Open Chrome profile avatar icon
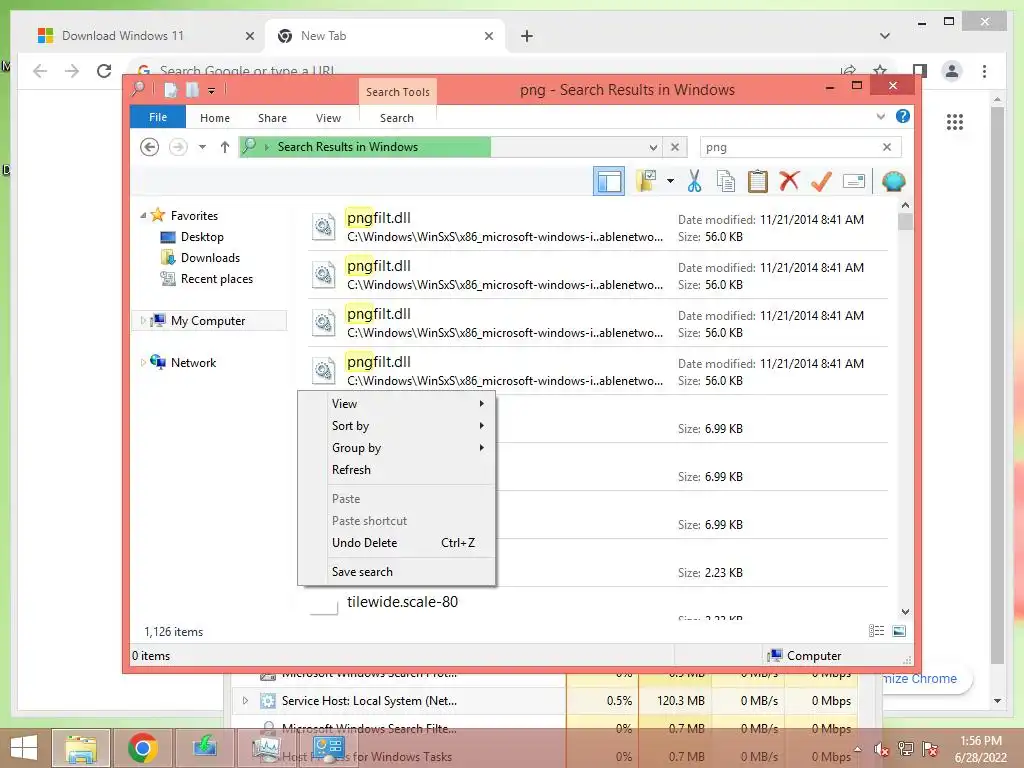 (952, 71)
